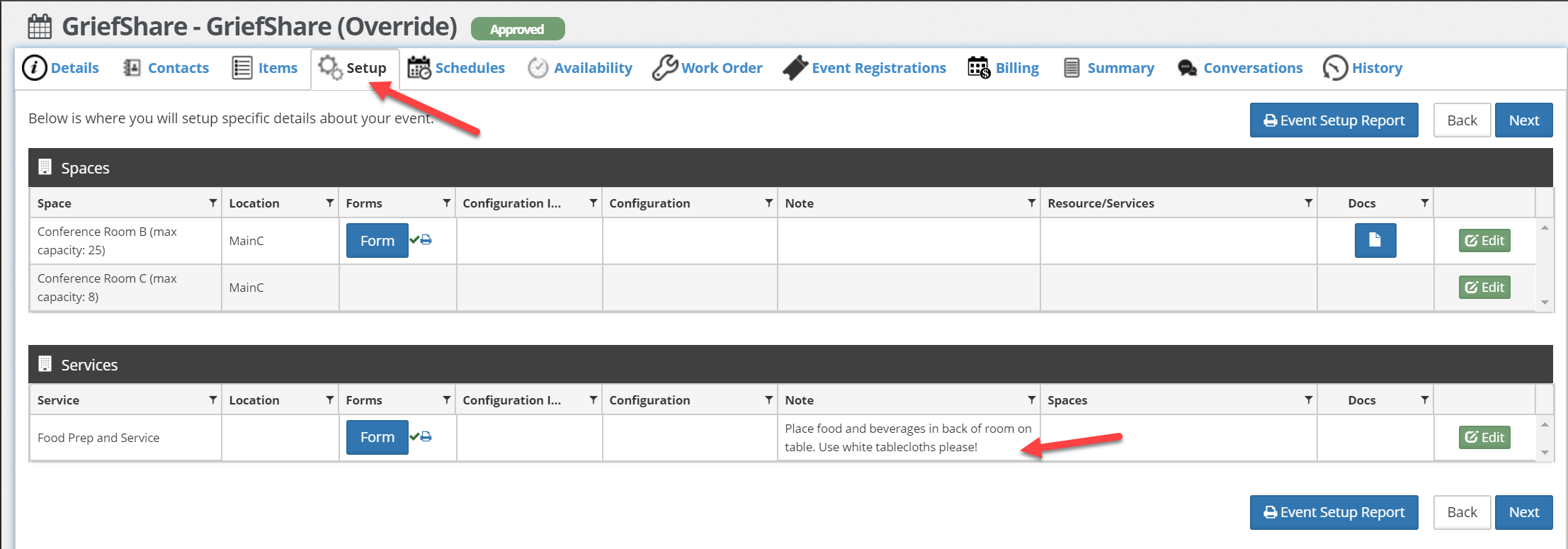Click the bottom Back button
The height and width of the screenshot is (549, 1568).
tap(1462, 512)
